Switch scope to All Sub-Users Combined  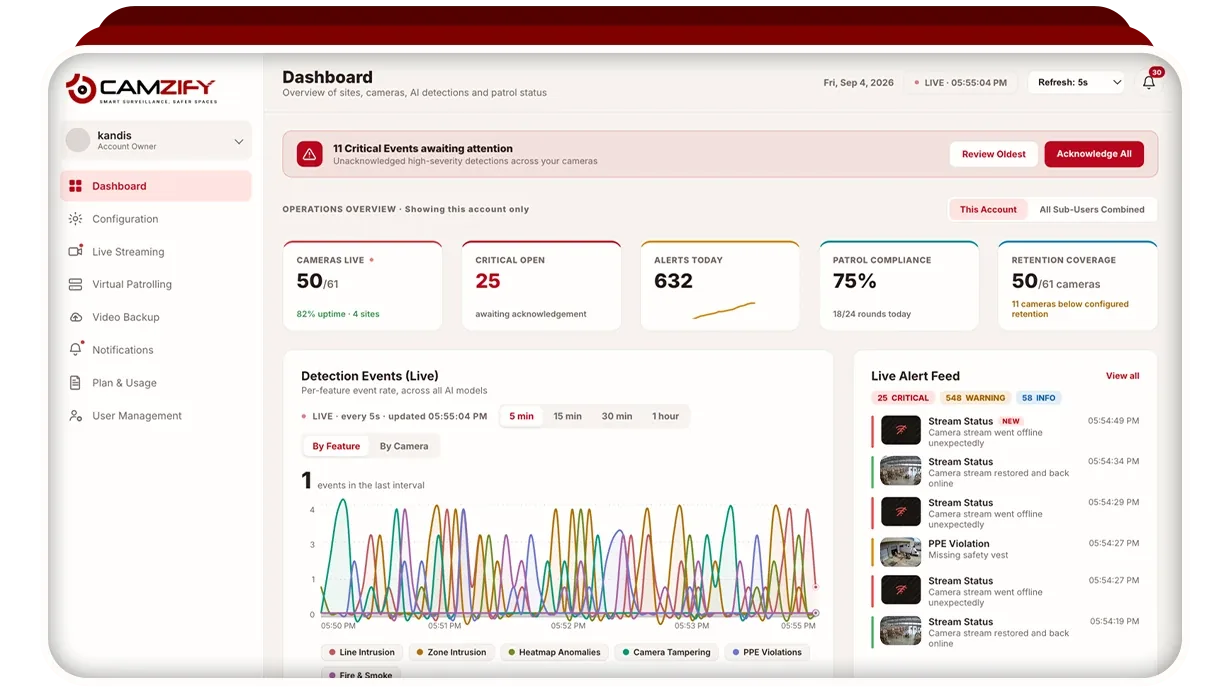click(1091, 210)
